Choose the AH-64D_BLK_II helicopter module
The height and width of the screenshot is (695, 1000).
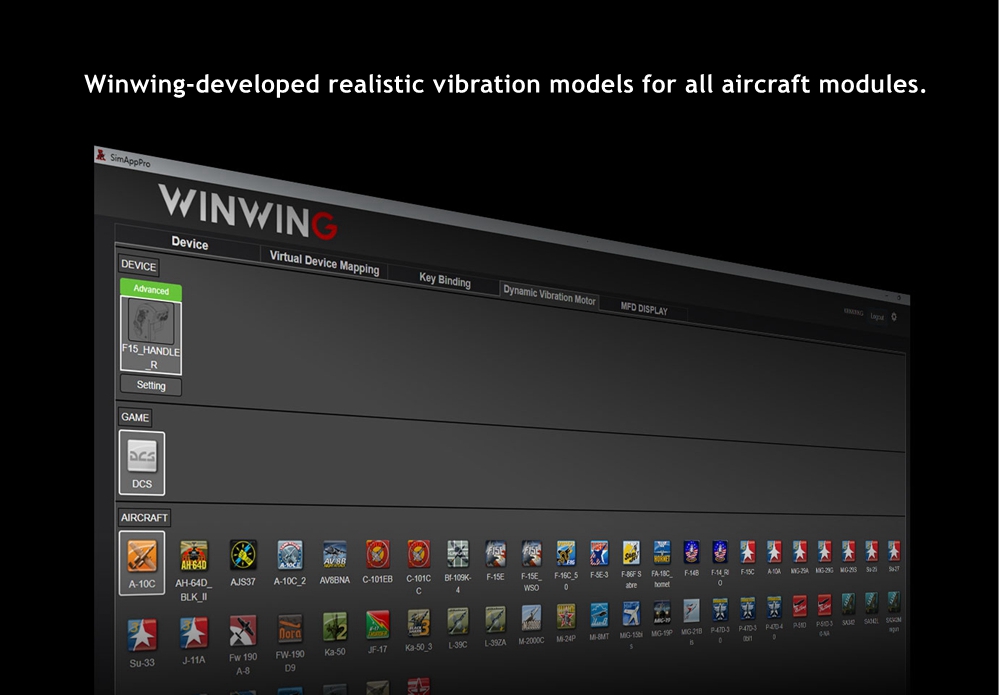tap(194, 555)
